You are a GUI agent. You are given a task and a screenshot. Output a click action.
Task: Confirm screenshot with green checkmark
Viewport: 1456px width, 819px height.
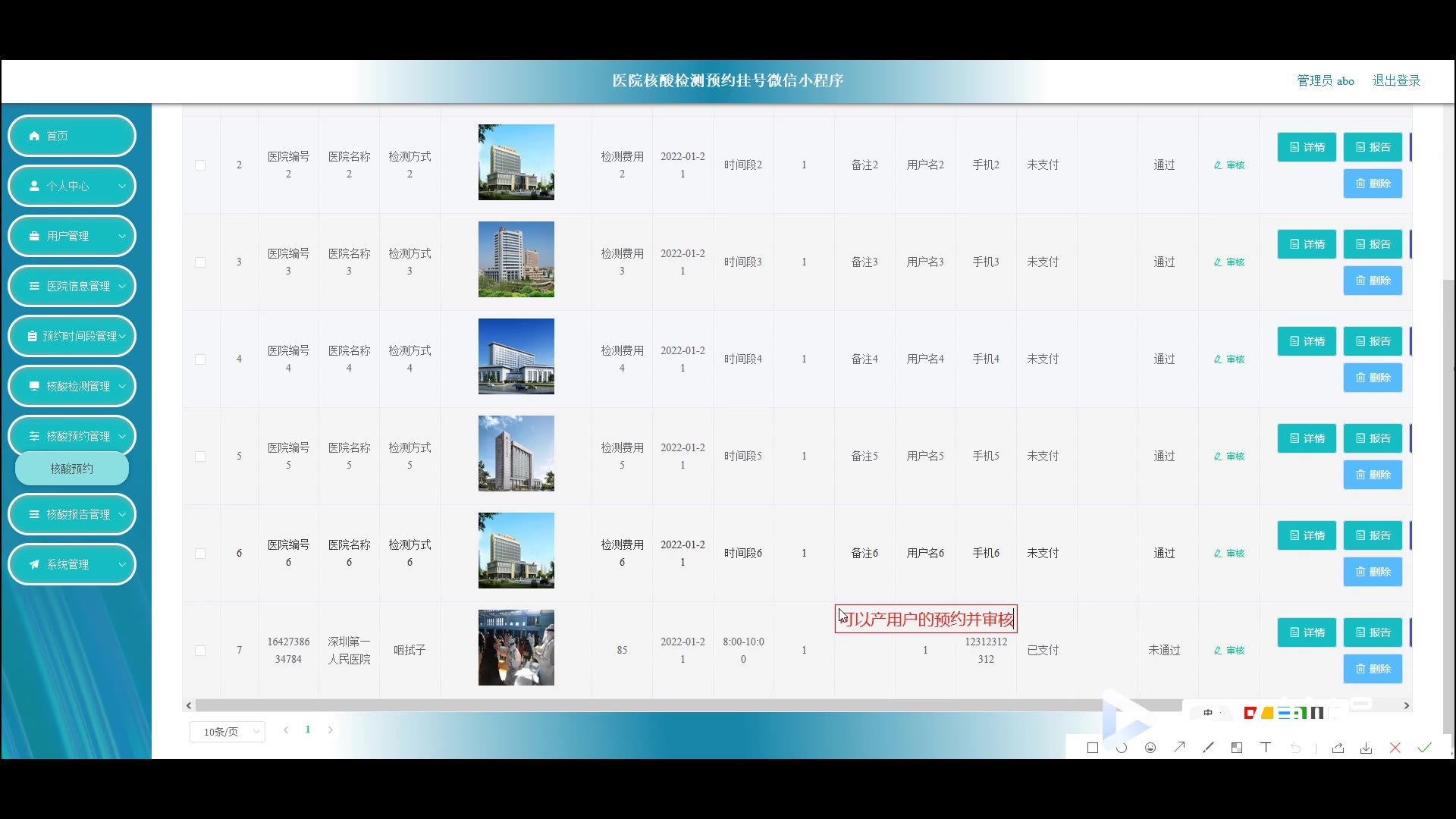(x=1424, y=748)
